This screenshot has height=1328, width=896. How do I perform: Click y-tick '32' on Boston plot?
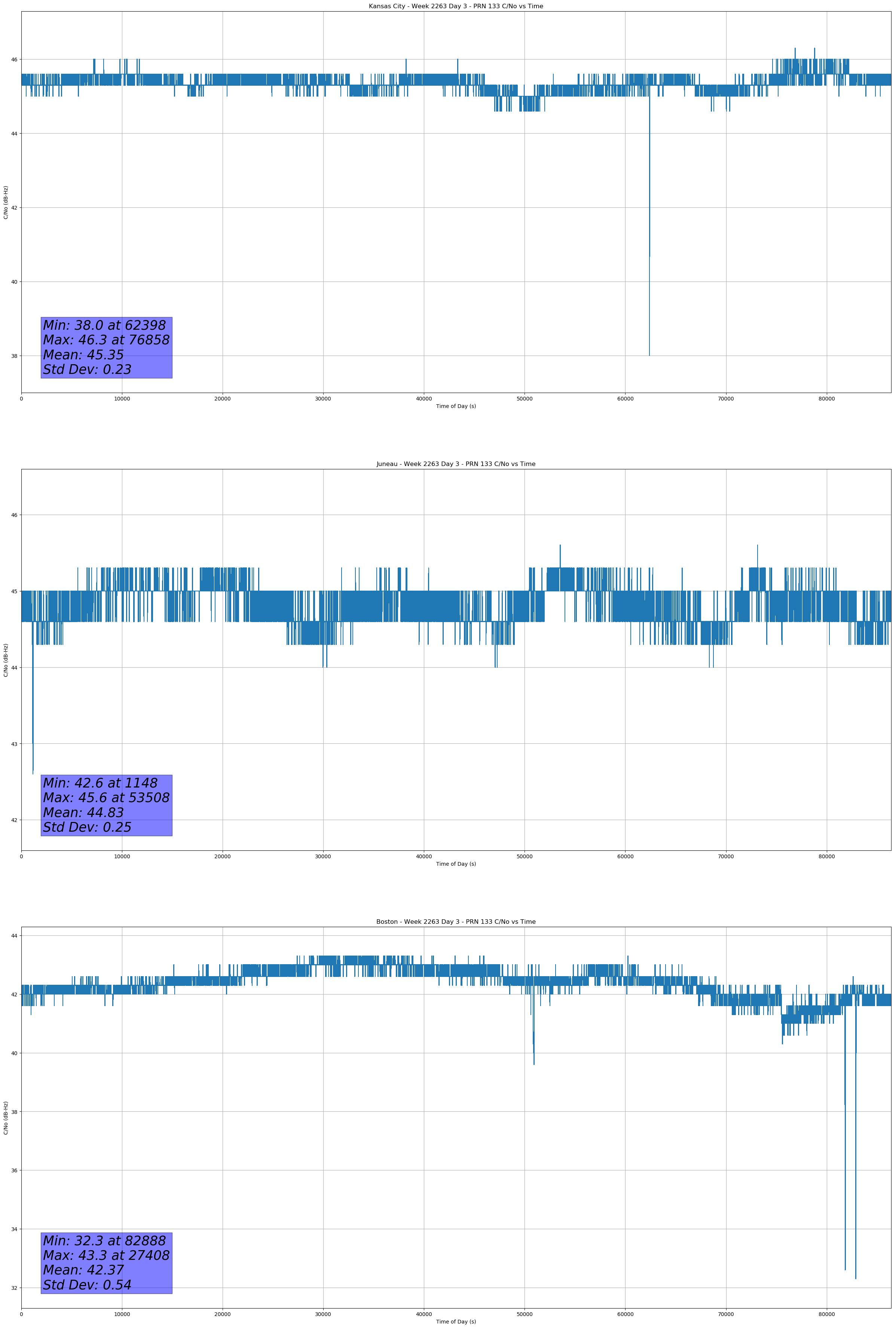(x=14, y=1288)
